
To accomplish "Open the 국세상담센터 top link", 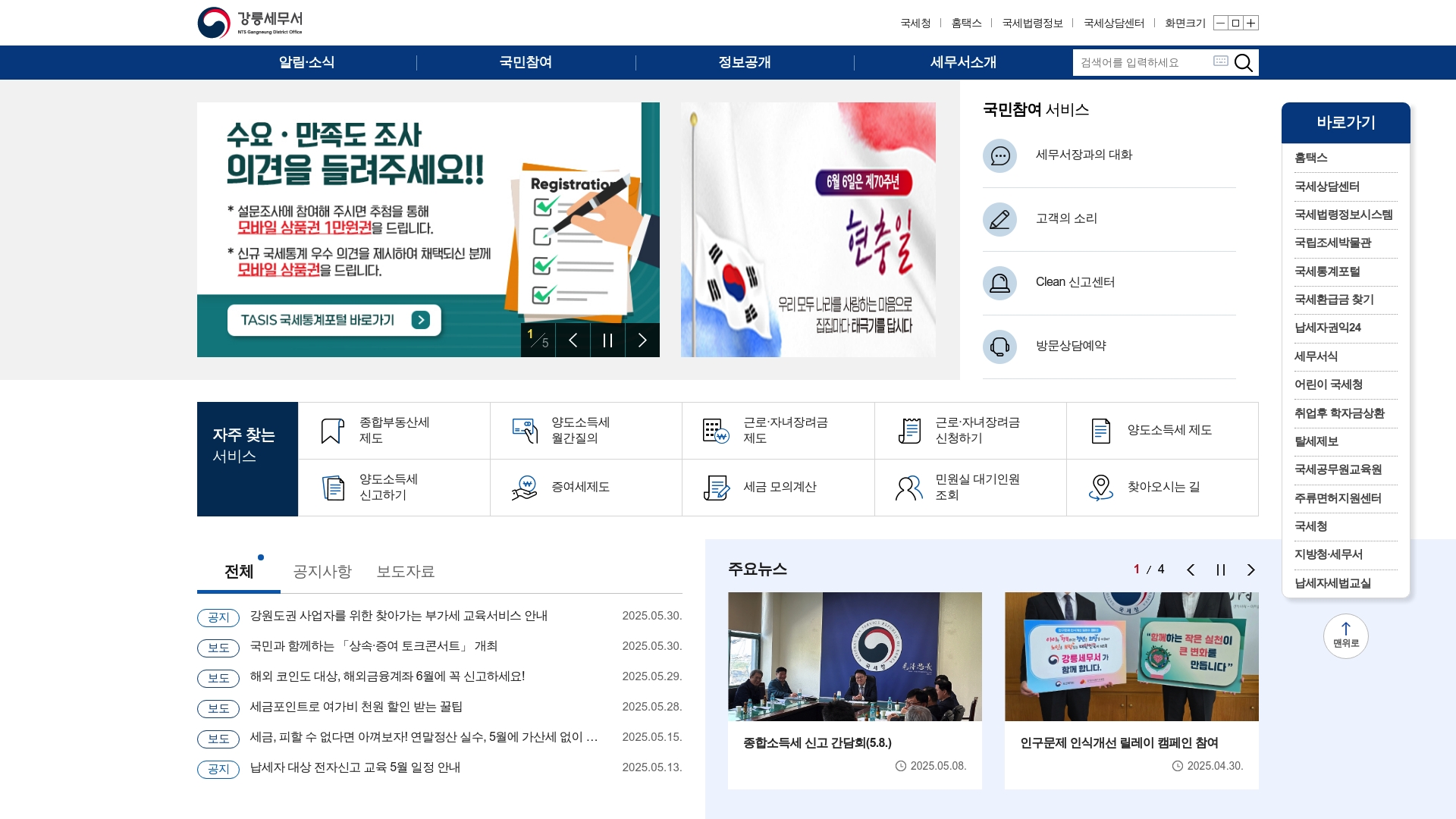I will tap(1114, 24).
